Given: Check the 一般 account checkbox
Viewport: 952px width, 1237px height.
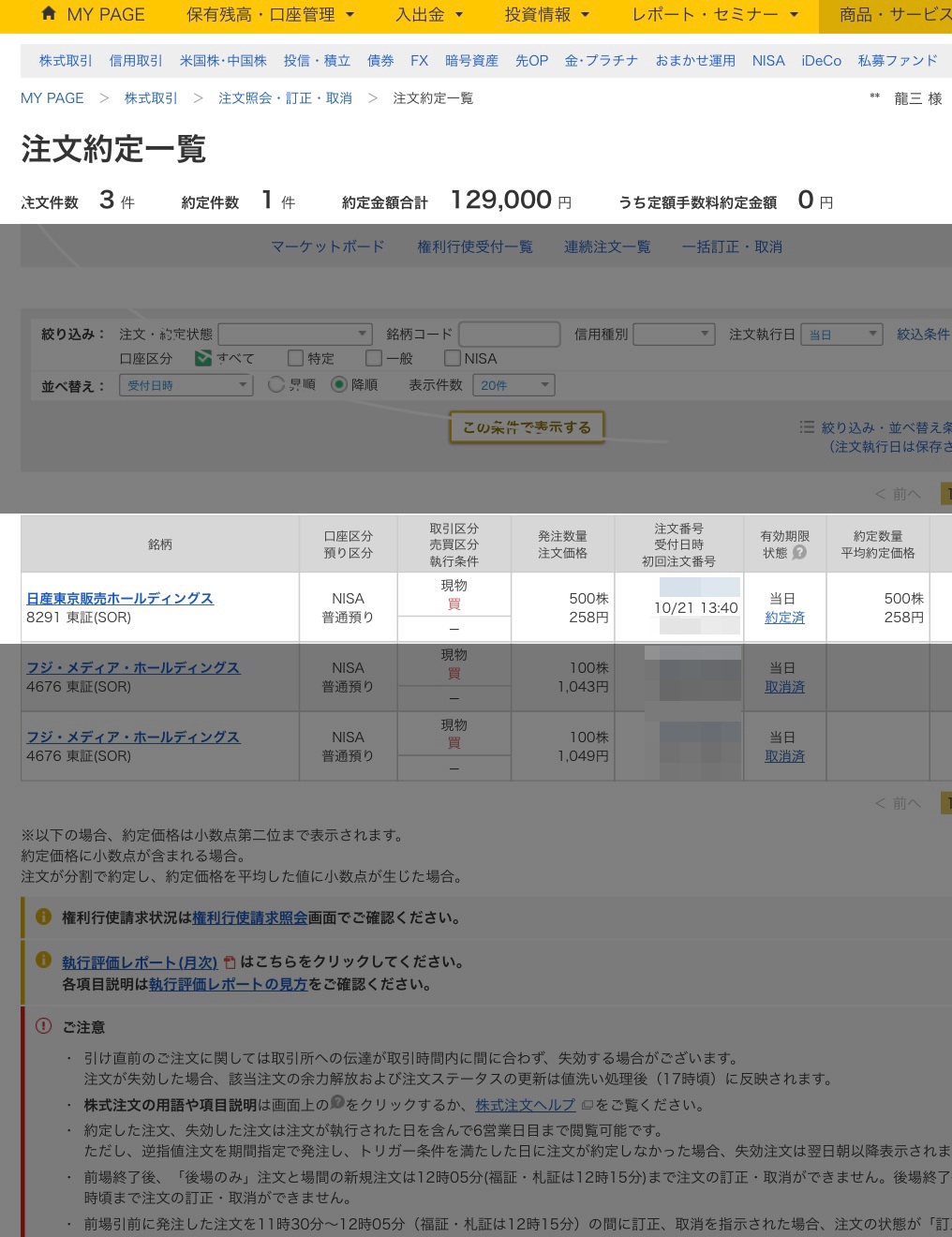Looking at the screenshot, I should (374, 358).
